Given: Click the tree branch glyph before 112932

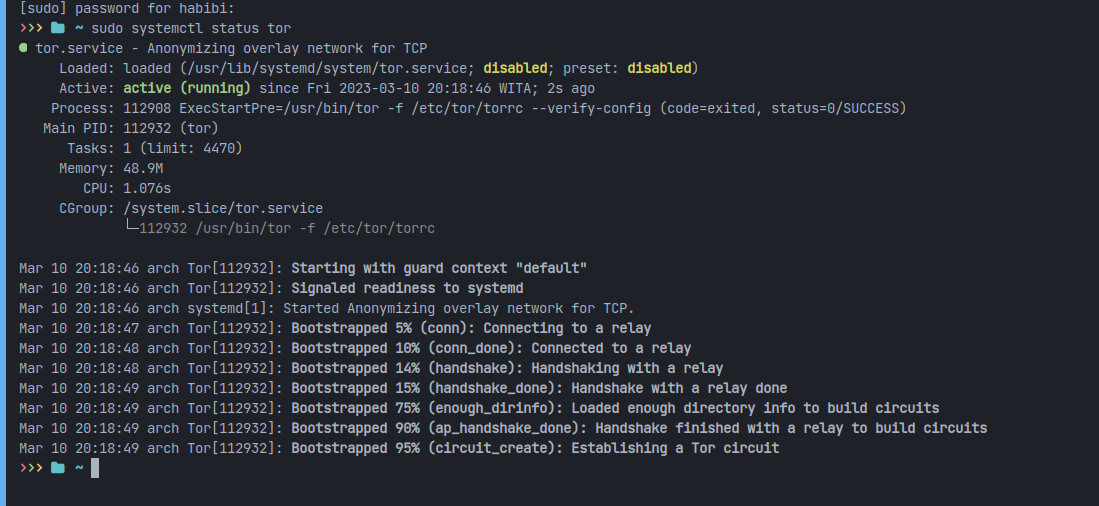Looking at the screenshot, I should click(129, 228).
